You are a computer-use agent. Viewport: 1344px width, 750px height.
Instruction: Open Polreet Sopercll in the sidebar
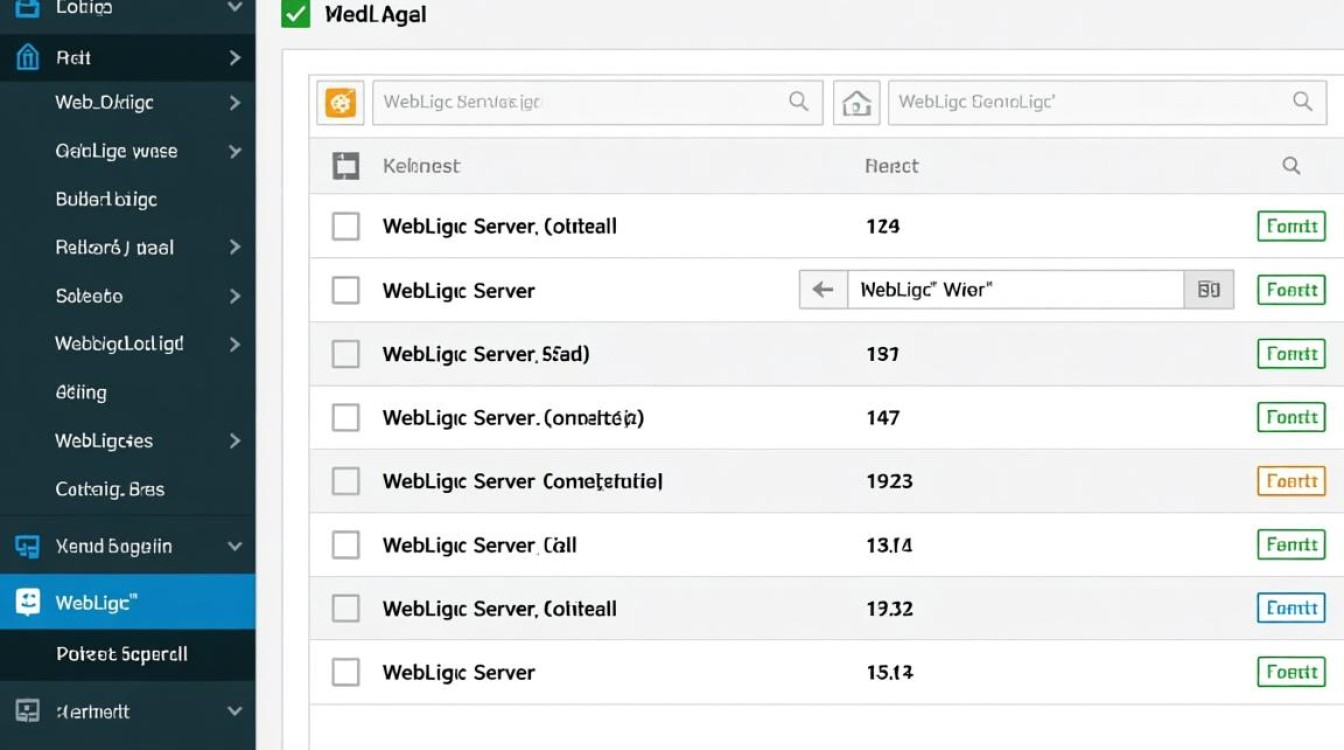[x=122, y=654]
